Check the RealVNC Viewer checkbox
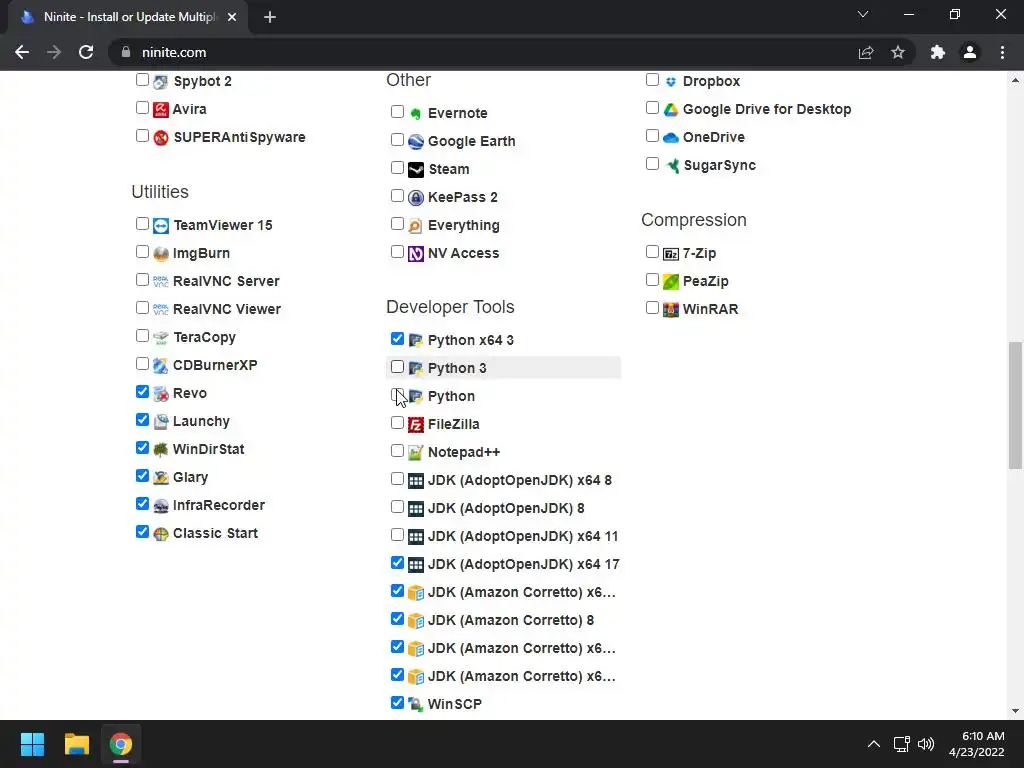Viewport: 1024px width, 768px height. [x=142, y=308]
